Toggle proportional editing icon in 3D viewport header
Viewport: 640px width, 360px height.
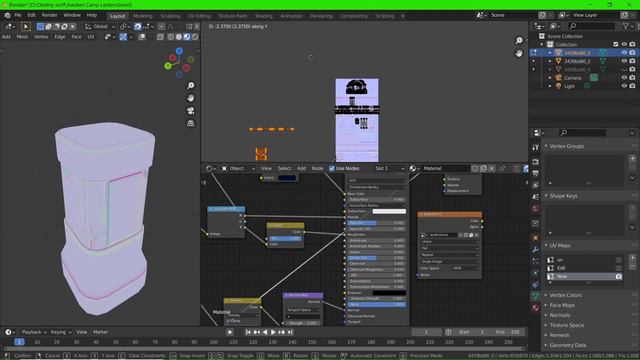pos(162,27)
